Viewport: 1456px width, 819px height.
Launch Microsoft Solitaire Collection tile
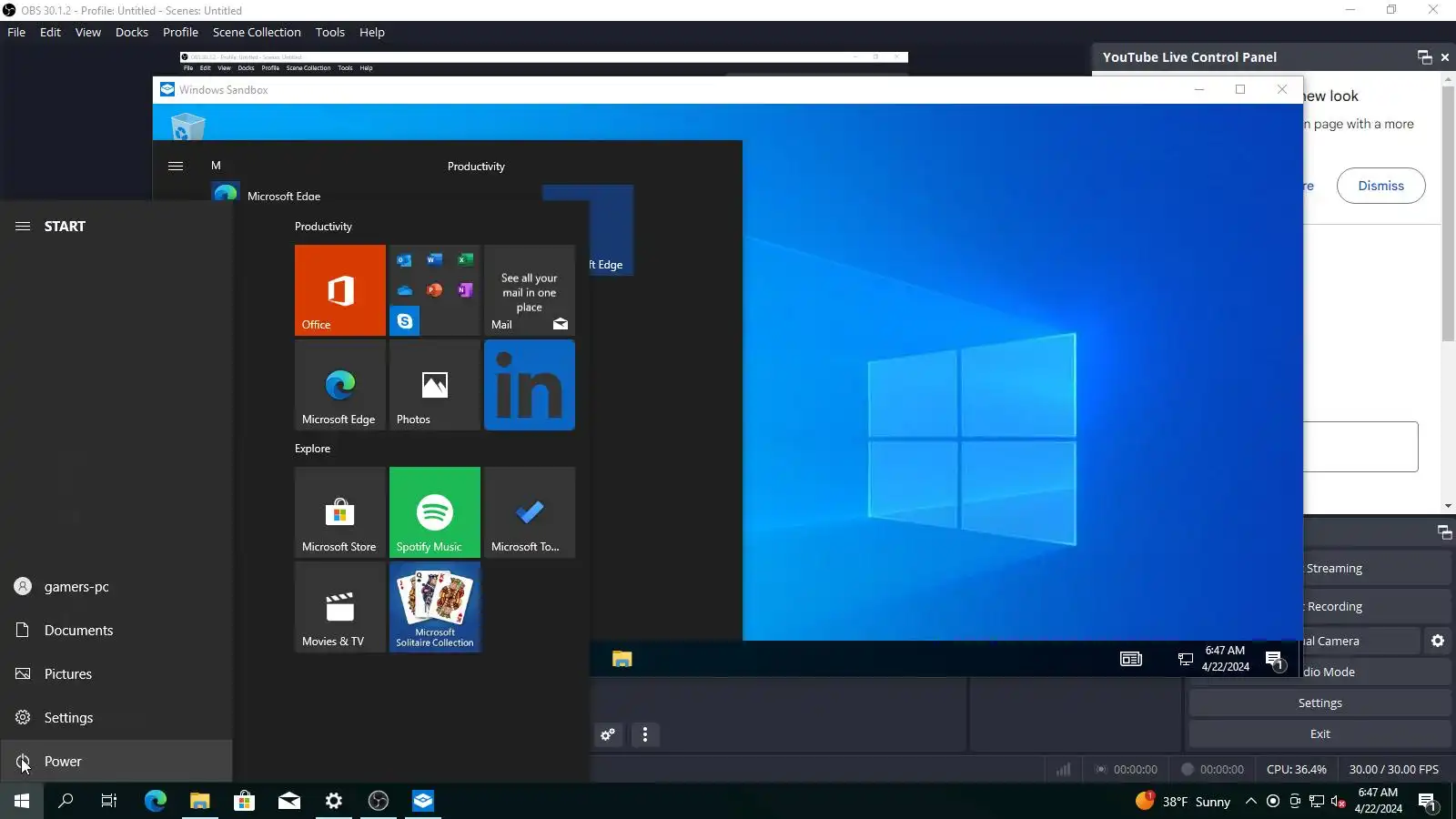click(x=435, y=607)
